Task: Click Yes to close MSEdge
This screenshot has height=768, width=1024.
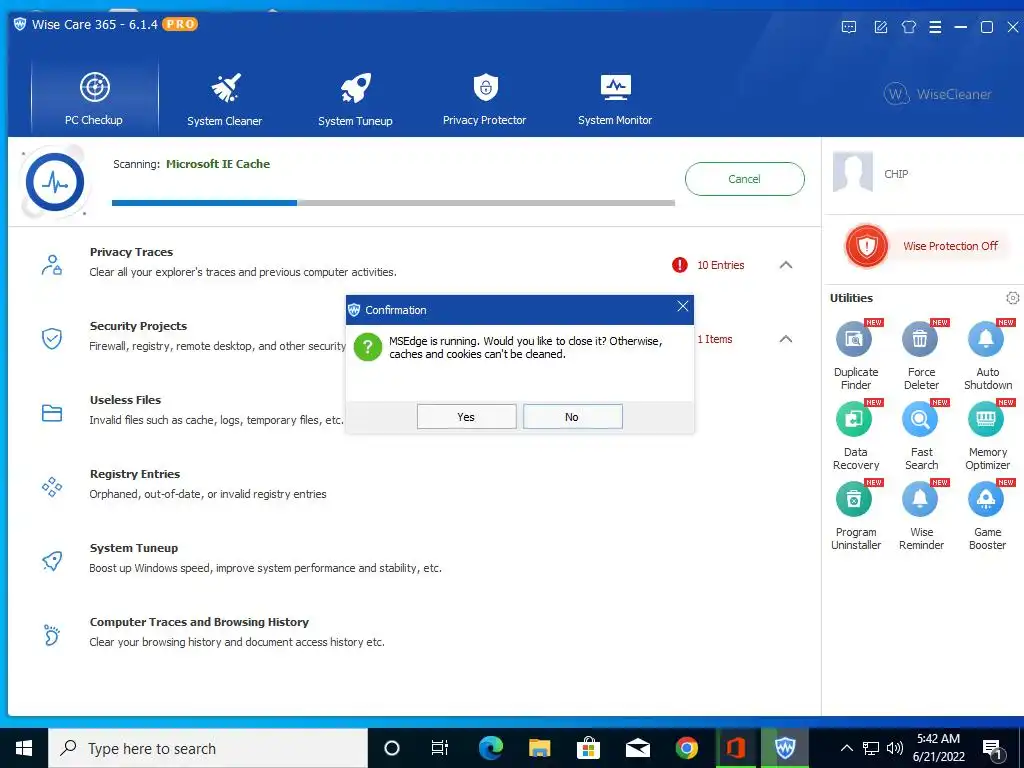Action: click(x=466, y=417)
